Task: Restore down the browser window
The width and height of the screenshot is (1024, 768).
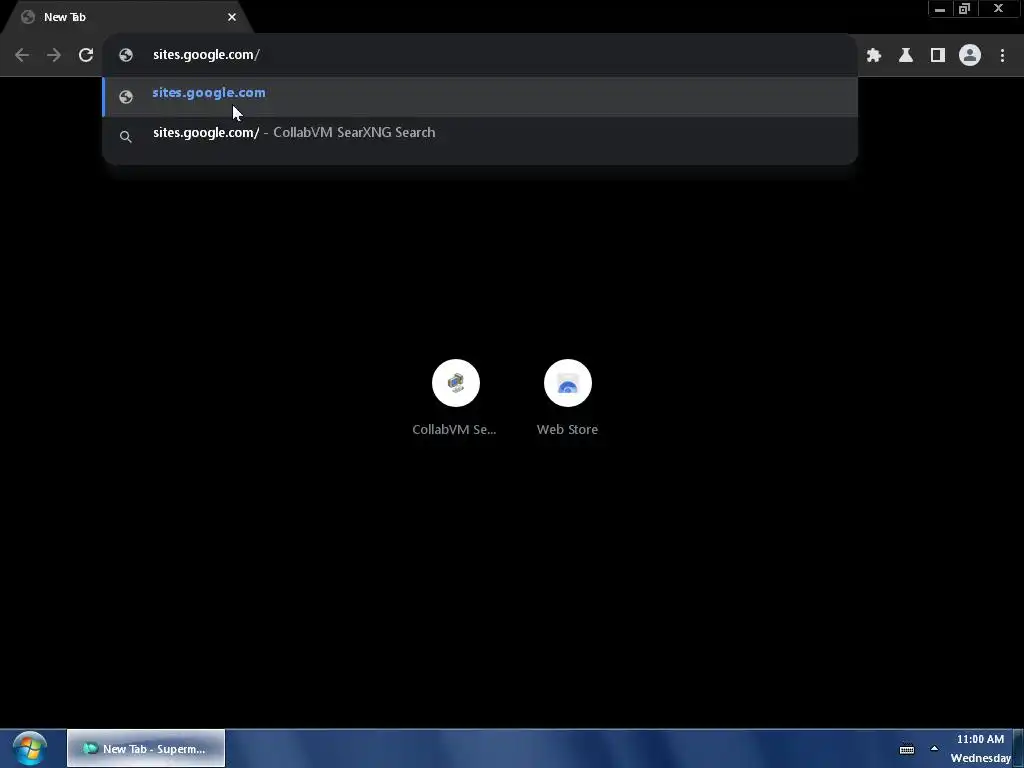Action: point(964,9)
